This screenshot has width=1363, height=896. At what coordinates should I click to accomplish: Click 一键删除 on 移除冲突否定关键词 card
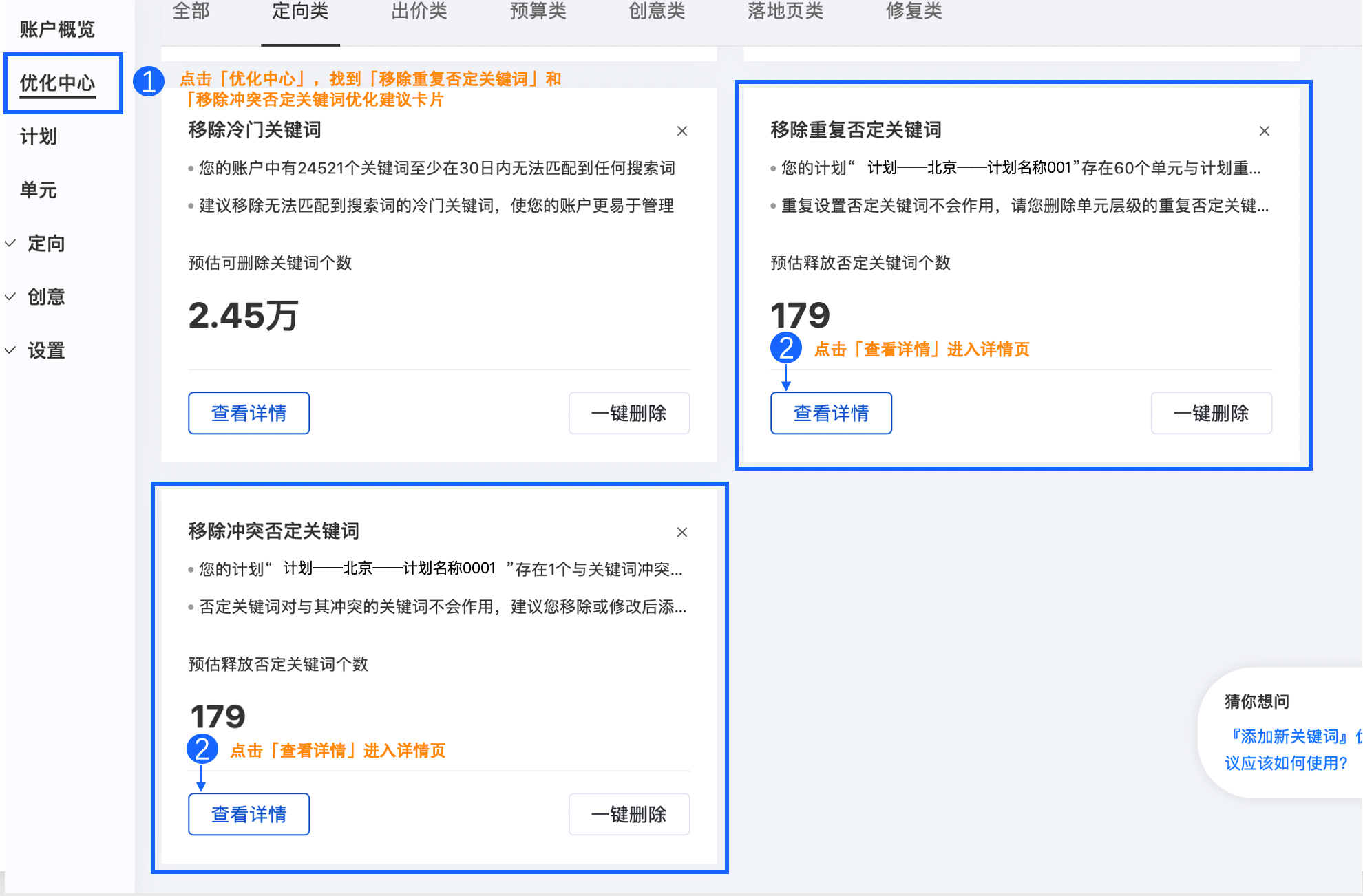pyautogui.click(x=628, y=814)
